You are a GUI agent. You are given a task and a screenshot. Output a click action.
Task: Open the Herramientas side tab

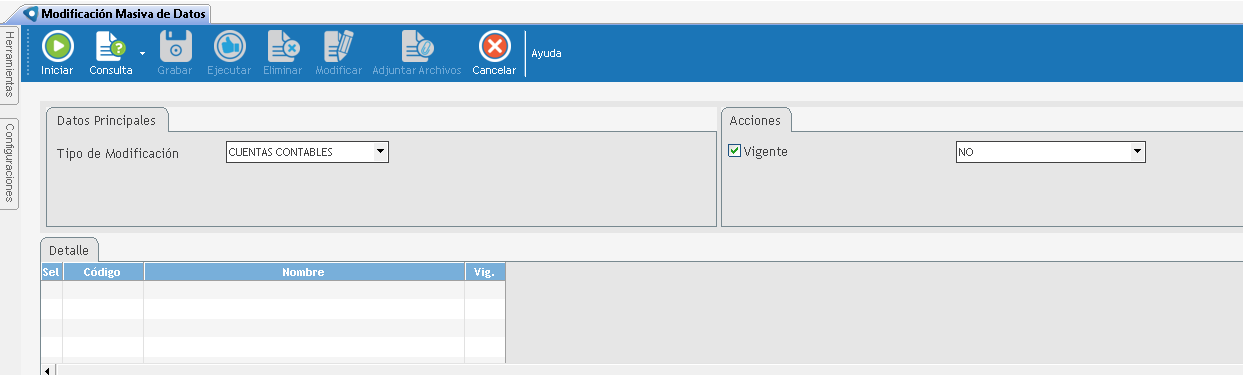[9, 65]
